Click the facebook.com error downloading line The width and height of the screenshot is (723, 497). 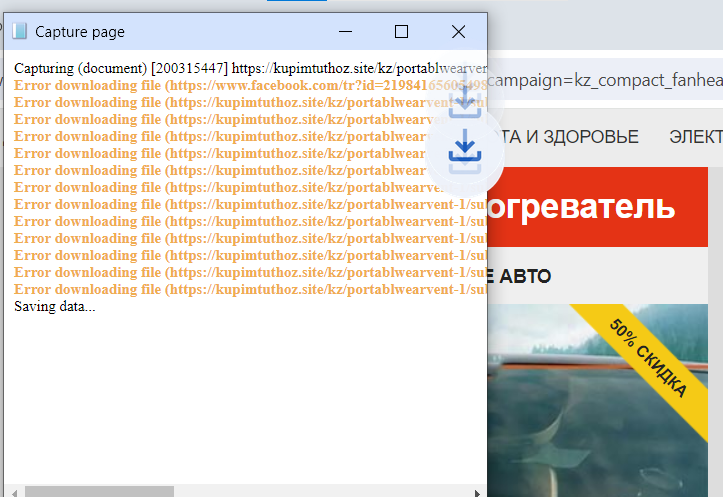point(250,85)
